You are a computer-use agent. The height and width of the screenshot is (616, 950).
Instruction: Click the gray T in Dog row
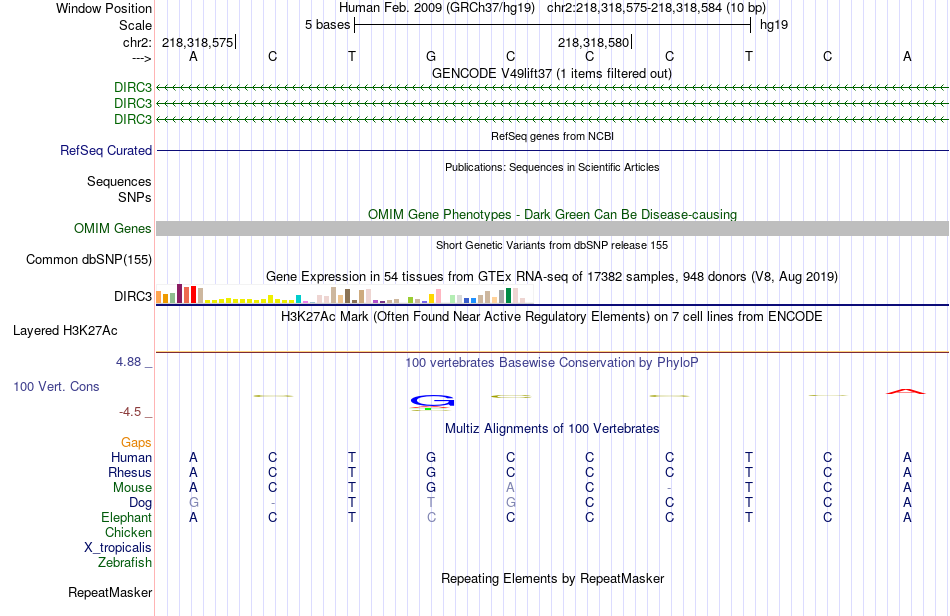tap(431, 503)
